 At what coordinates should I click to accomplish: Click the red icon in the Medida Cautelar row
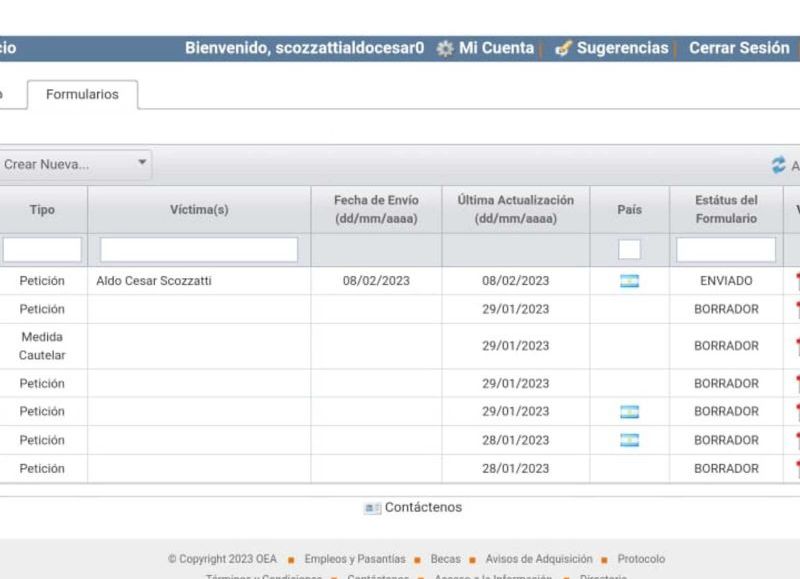(797, 346)
